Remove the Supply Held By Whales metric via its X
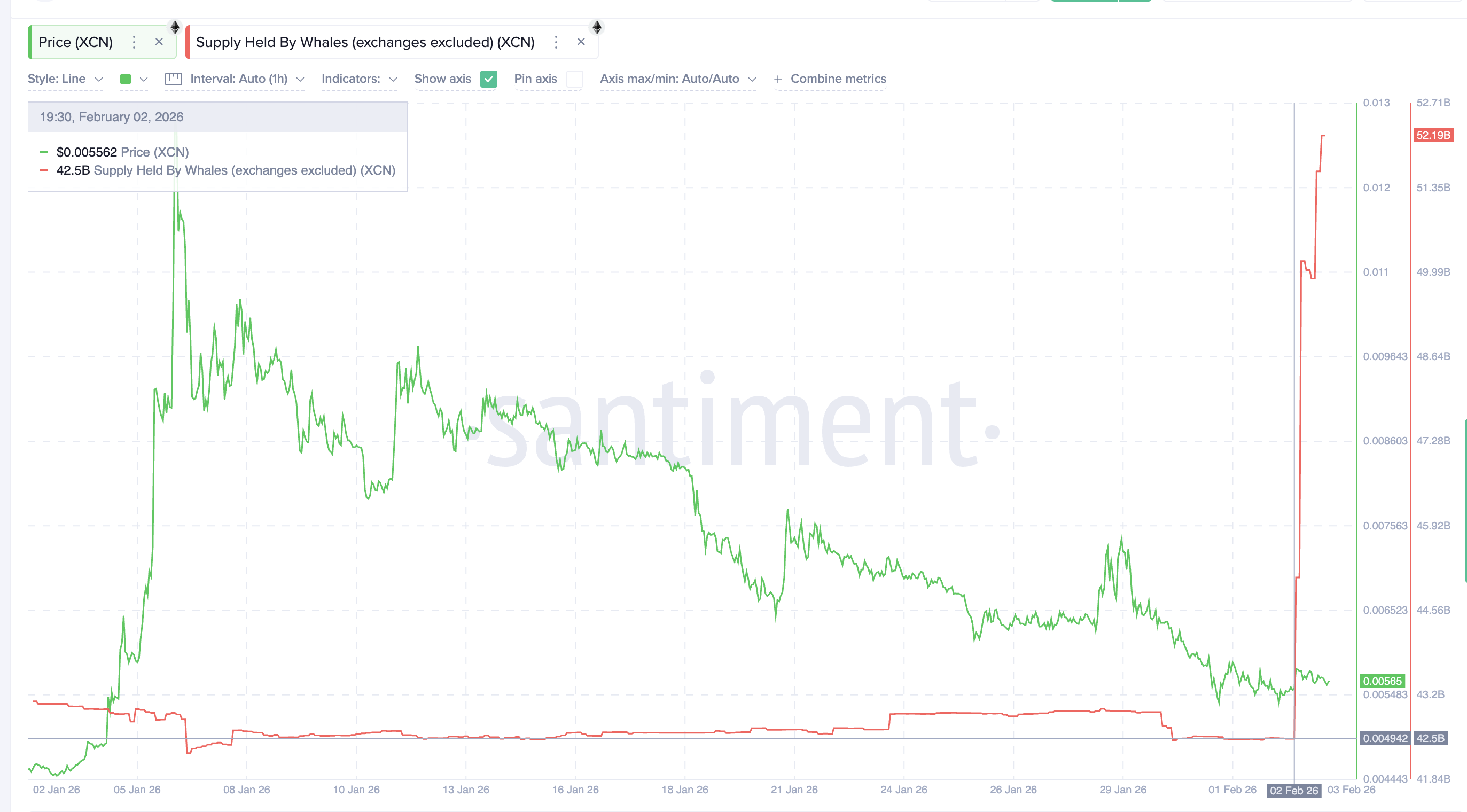Image resolution: width=1467 pixels, height=812 pixels. (x=581, y=42)
